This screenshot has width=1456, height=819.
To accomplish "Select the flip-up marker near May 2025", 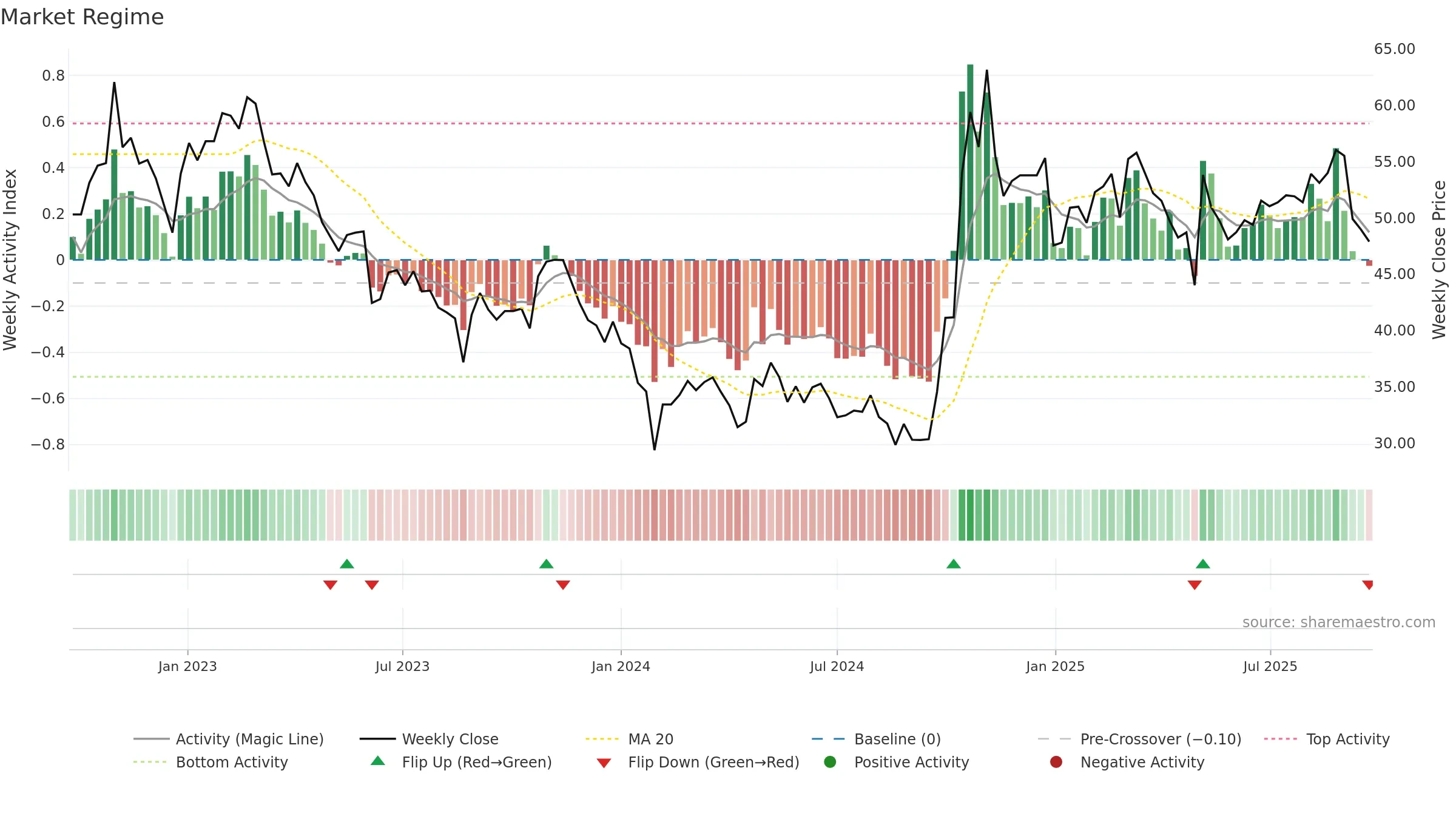I will click(1203, 564).
